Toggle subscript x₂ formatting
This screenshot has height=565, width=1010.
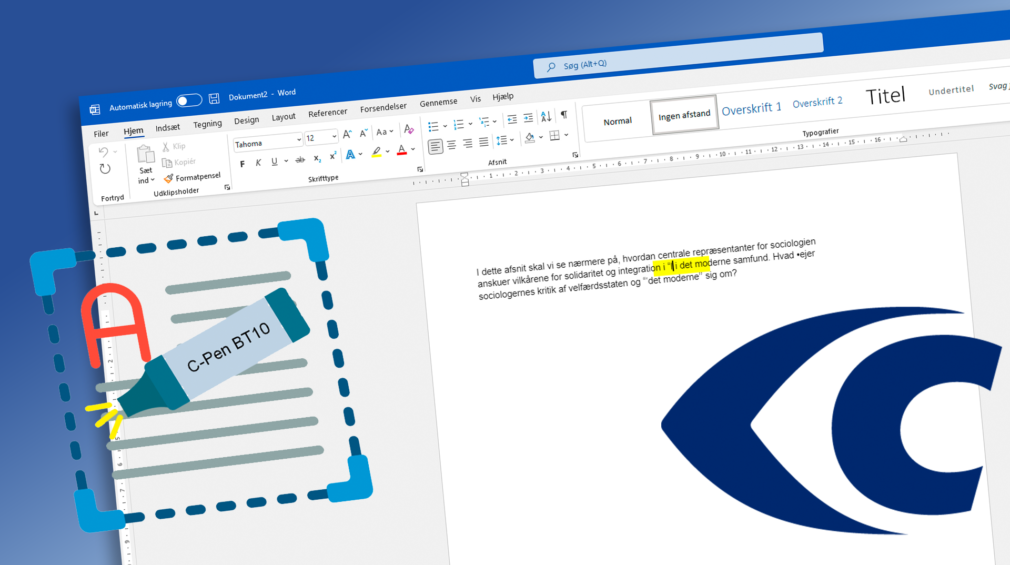(x=317, y=158)
